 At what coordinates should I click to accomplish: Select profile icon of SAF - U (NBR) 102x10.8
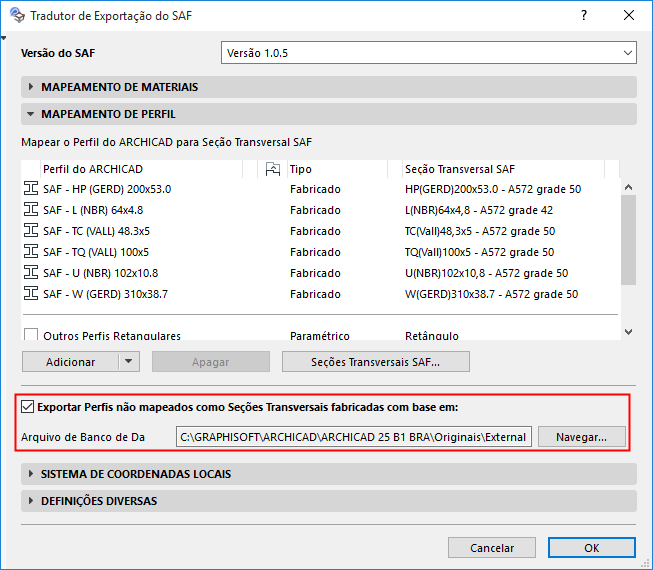(31, 272)
